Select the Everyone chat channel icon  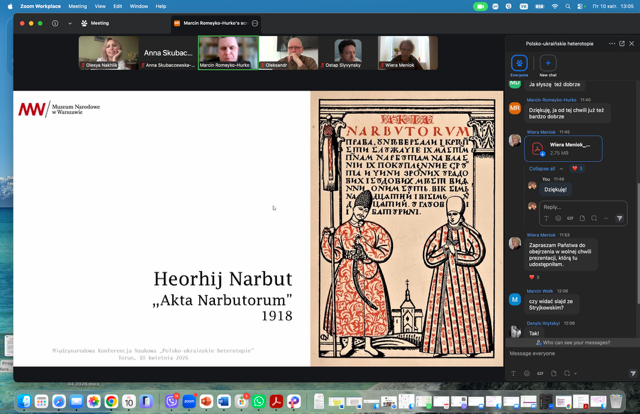(x=519, y=64)
